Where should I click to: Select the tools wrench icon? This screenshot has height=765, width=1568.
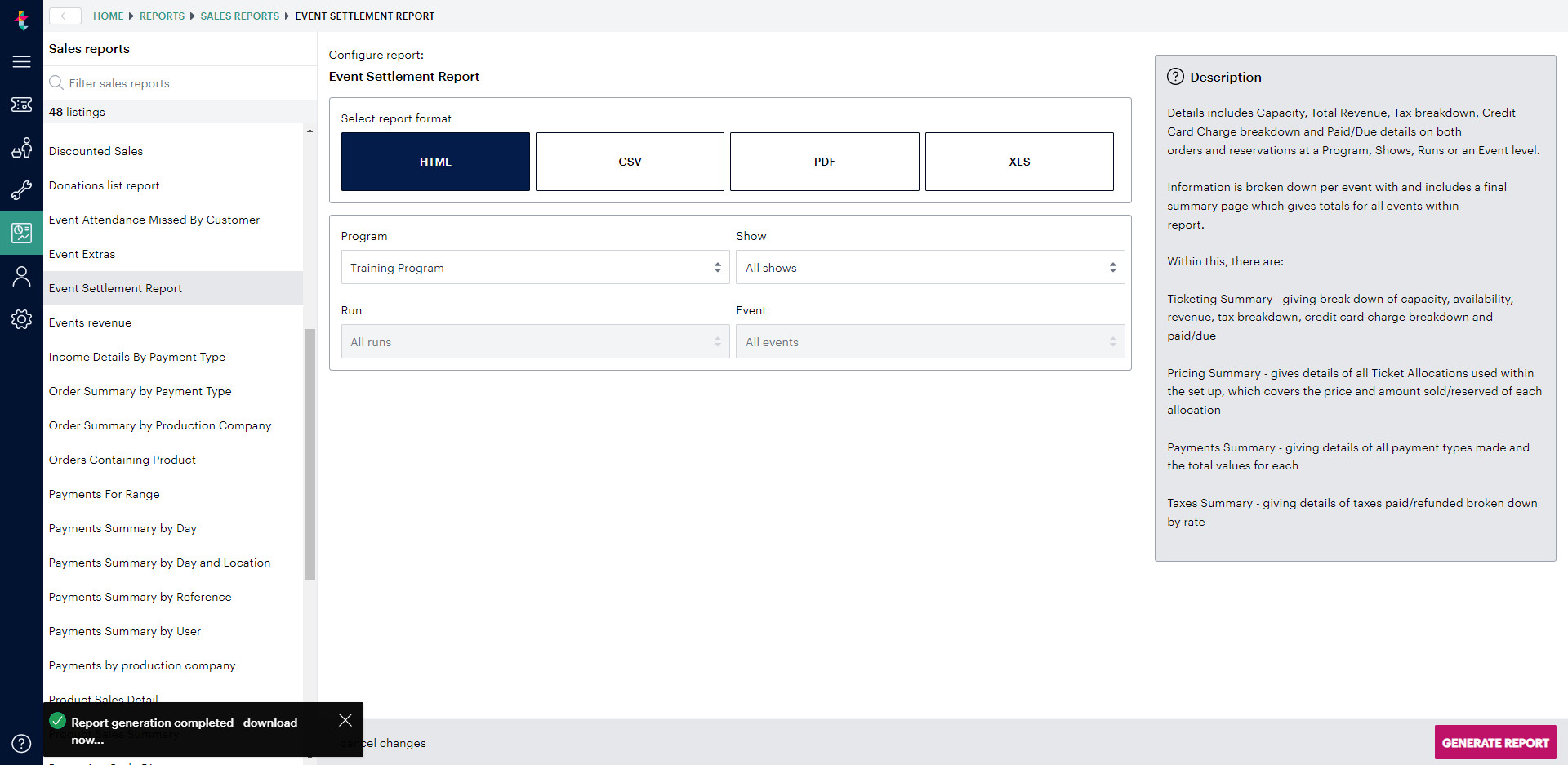[x=21, y=190]
